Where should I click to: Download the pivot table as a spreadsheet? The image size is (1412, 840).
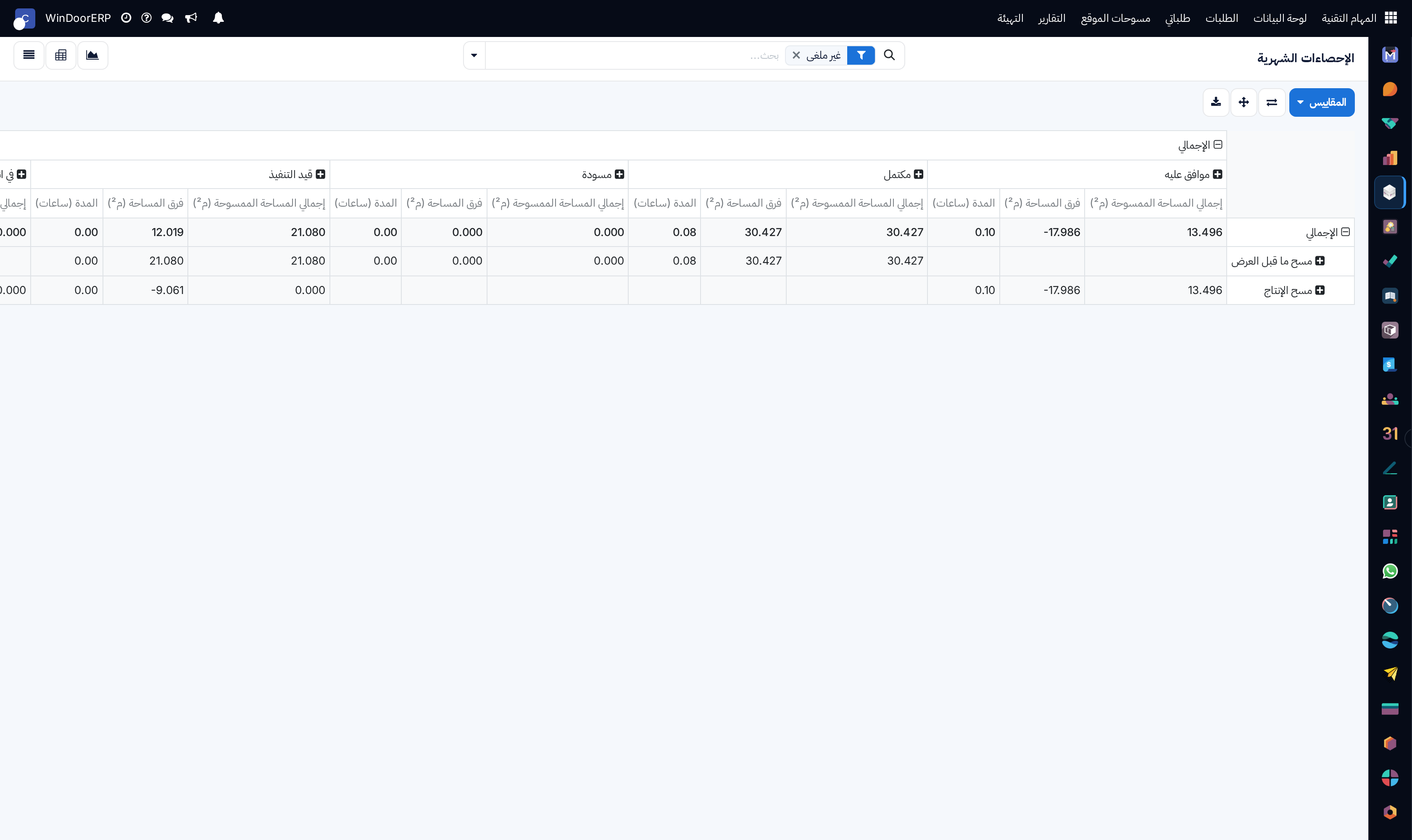pos(1215,102)
